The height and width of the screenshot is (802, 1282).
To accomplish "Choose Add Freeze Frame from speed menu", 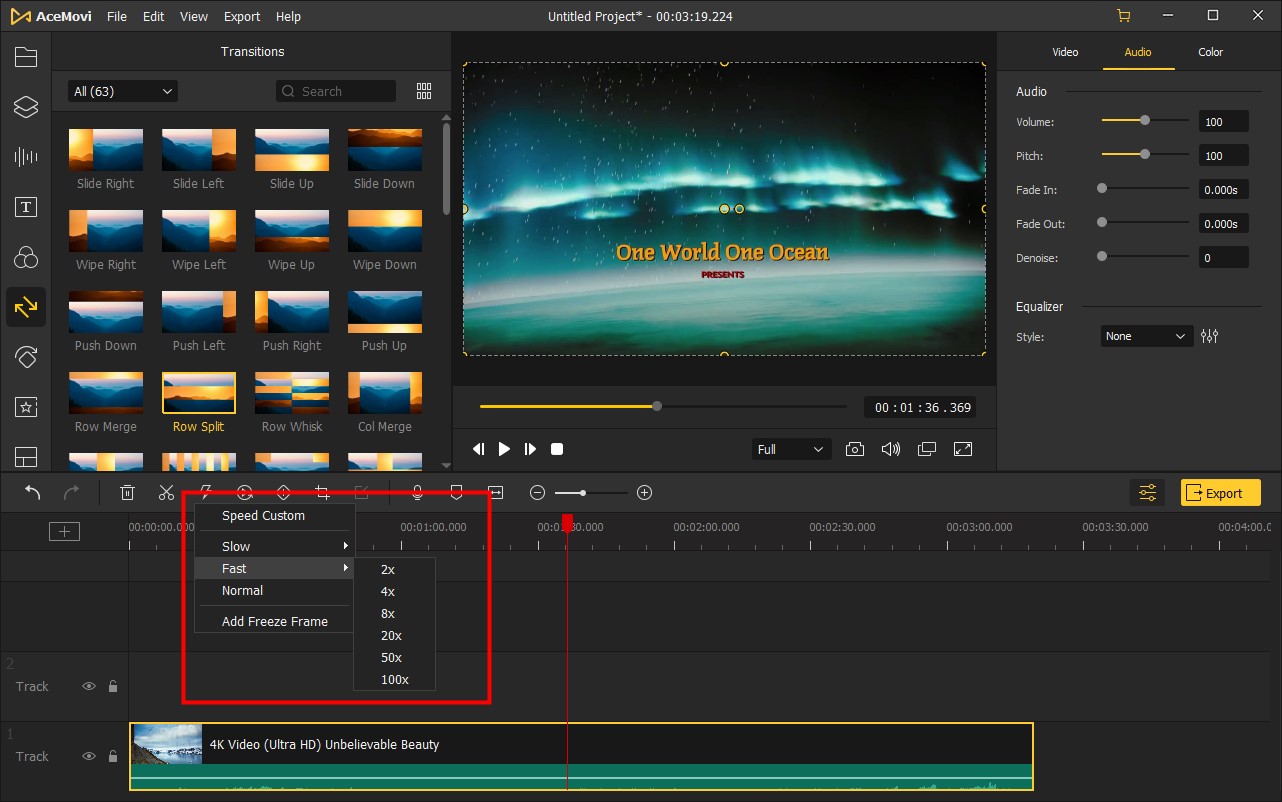I will point(275,622).
